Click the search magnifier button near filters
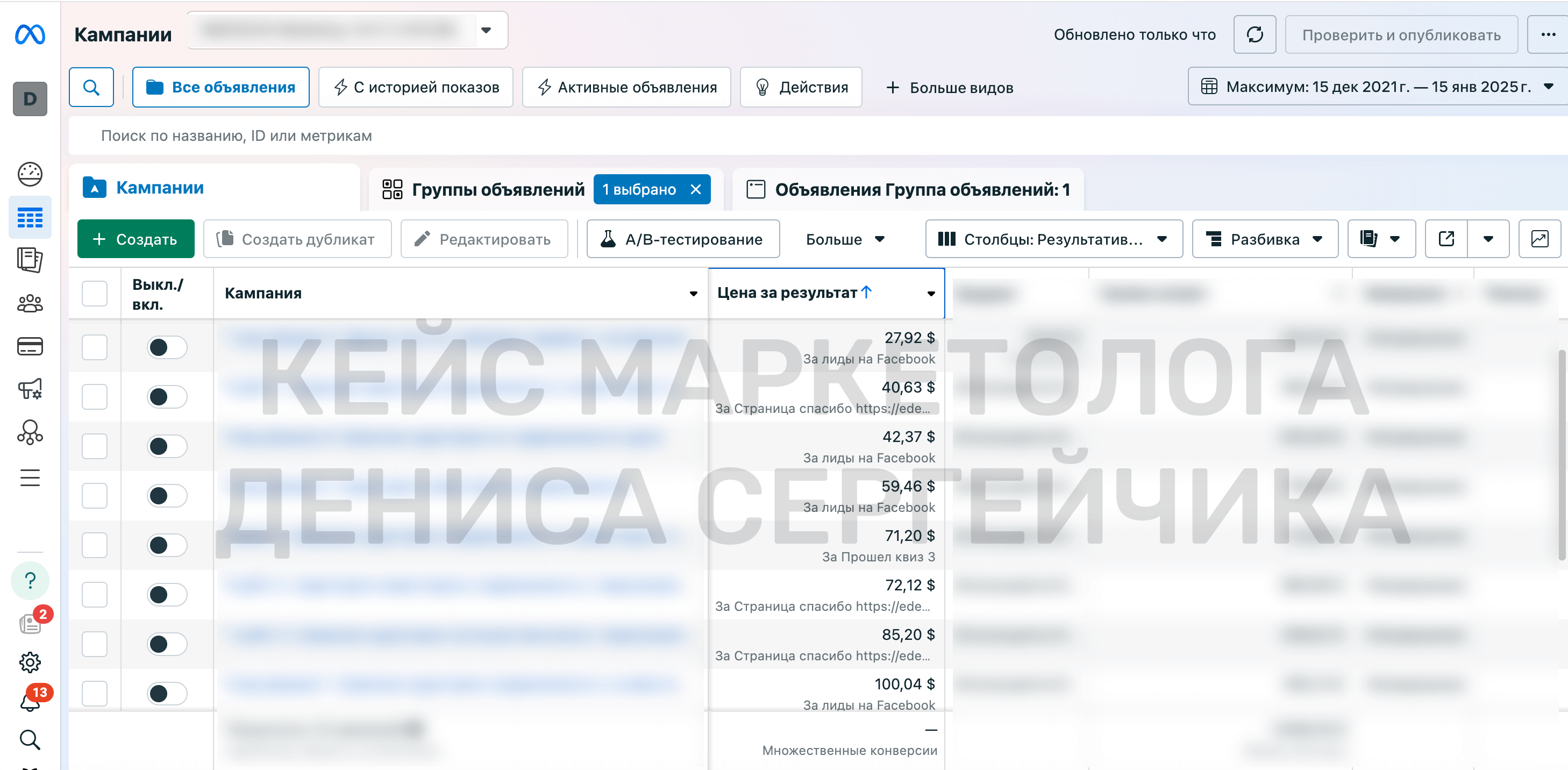This screenshot has height=770, width=1568. tap(91, 87)
